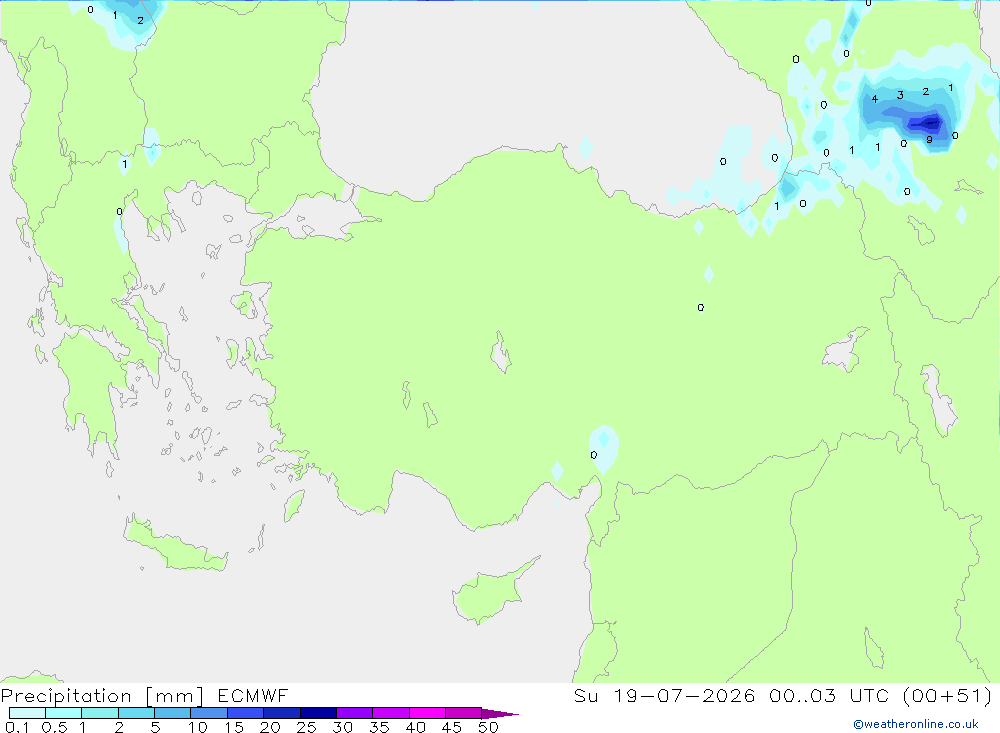Click the 45–50 mm legend color box
The height and width of the screenshot is (733, 1000).
tap(464, 713)
